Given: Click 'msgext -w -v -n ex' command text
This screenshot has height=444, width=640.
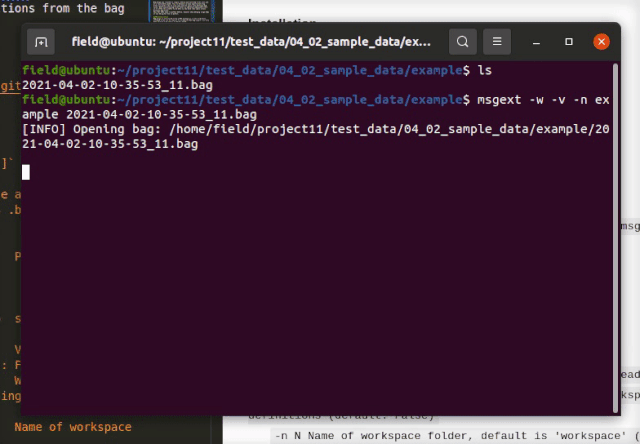Looking at the screenshot, I should (543, 100).
